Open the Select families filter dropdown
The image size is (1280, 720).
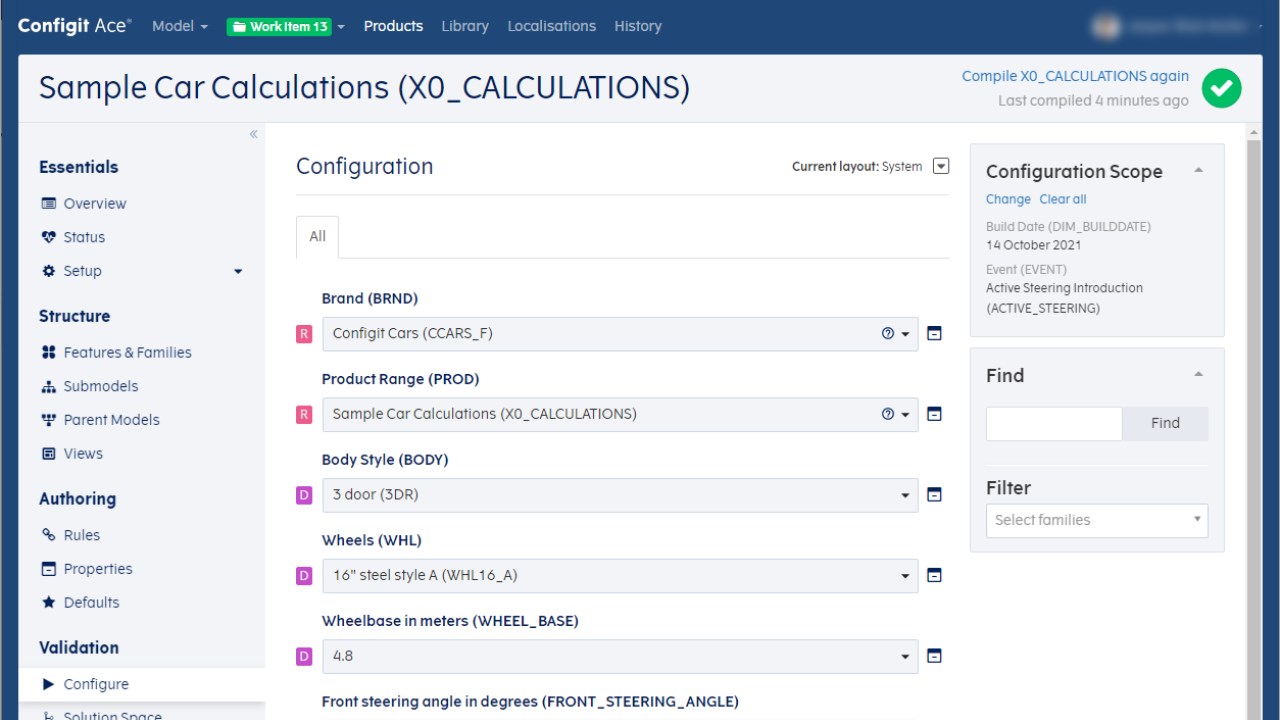pos(1096,520)
